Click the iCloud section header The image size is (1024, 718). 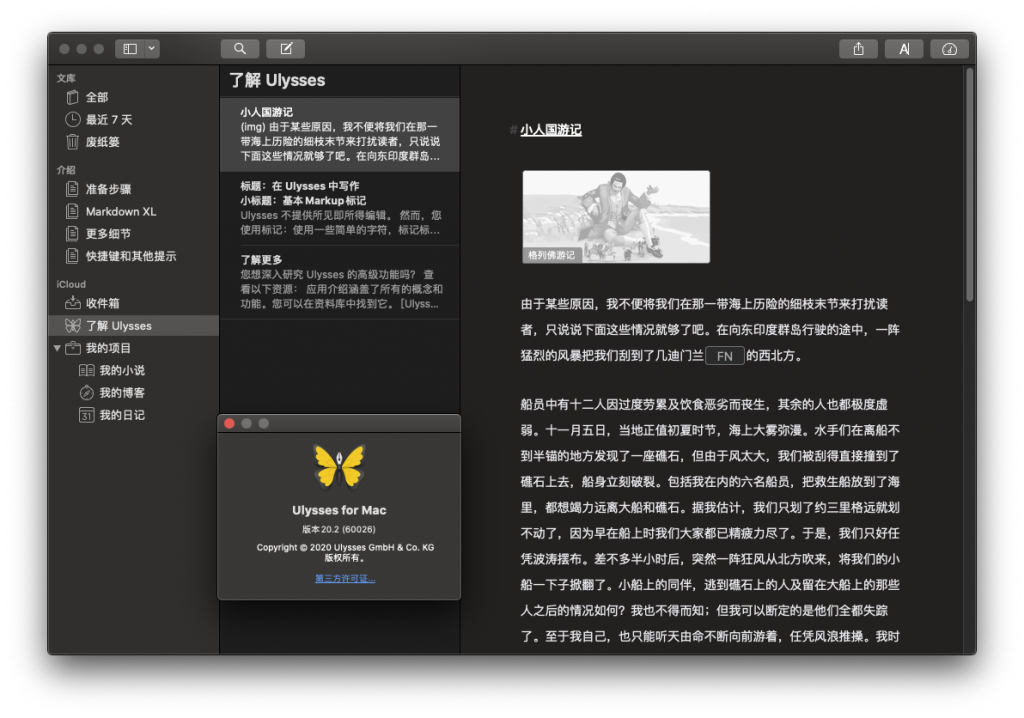point(71,284)
